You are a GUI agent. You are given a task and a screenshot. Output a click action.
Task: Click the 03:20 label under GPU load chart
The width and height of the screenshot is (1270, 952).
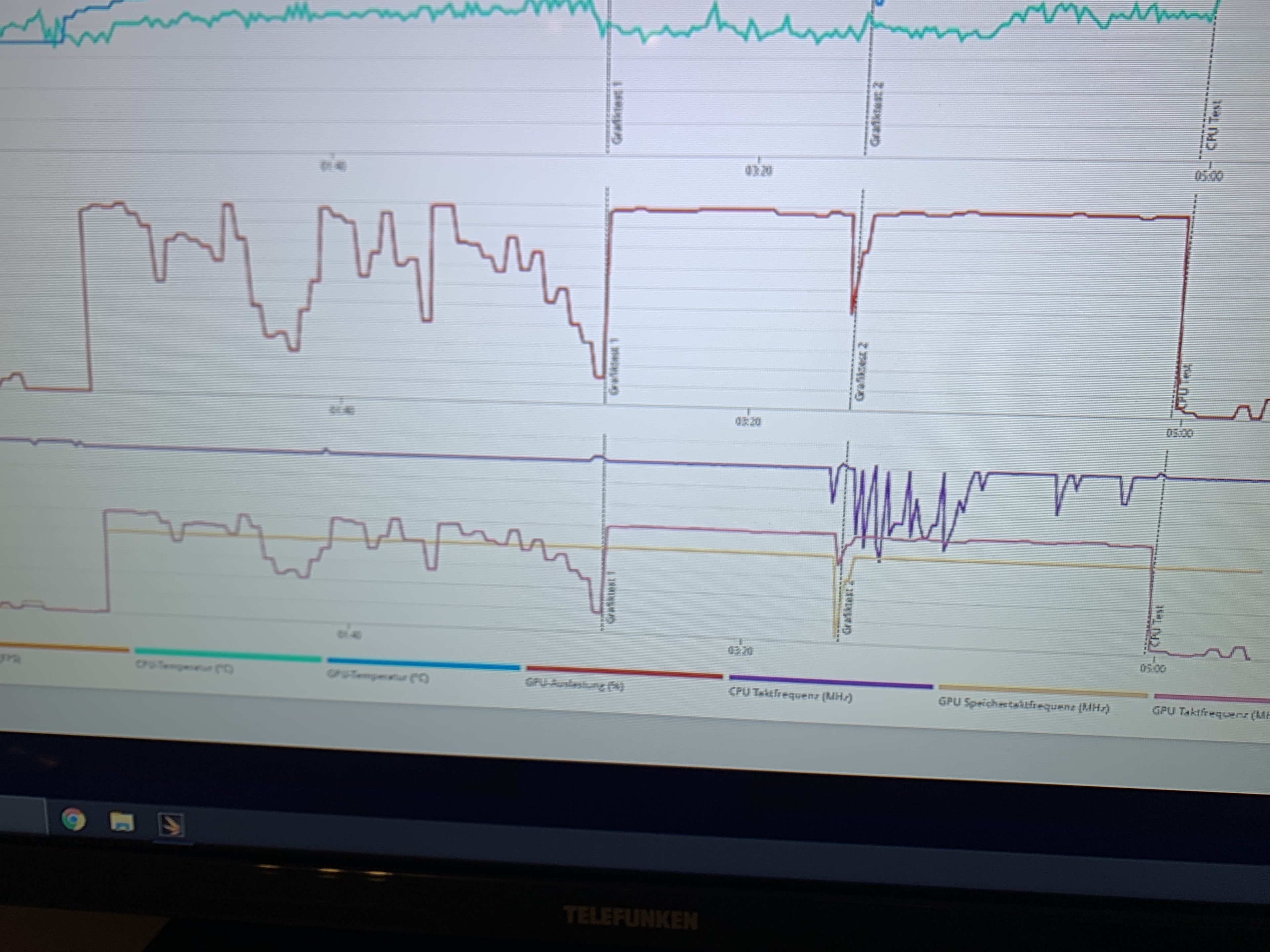747,422
